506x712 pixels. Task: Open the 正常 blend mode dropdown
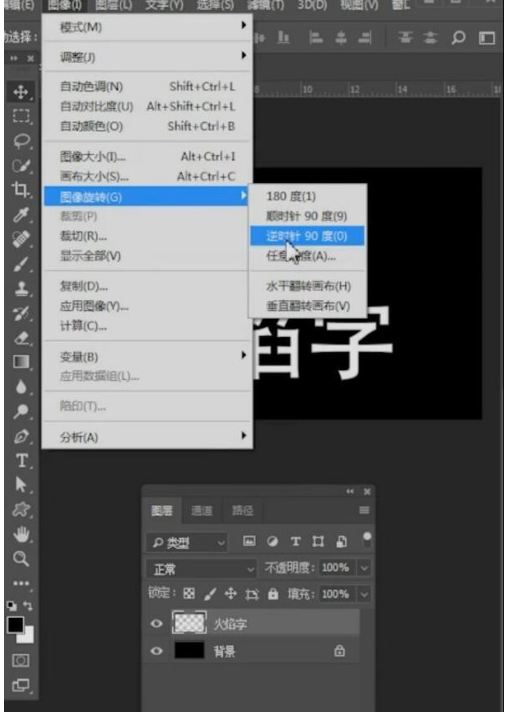(x=202, y=569)
